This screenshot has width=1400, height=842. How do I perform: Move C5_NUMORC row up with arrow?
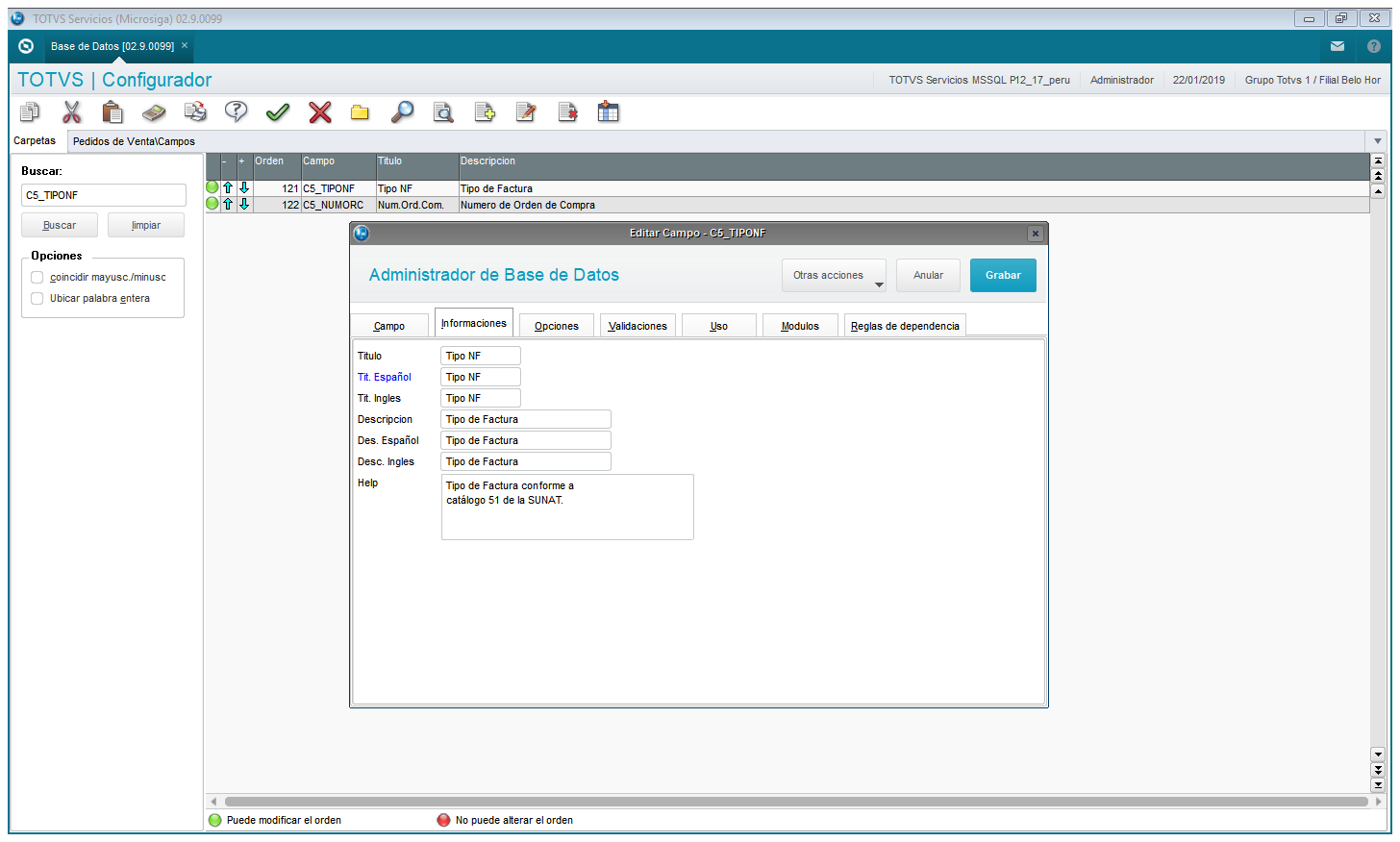click(228, 204)
